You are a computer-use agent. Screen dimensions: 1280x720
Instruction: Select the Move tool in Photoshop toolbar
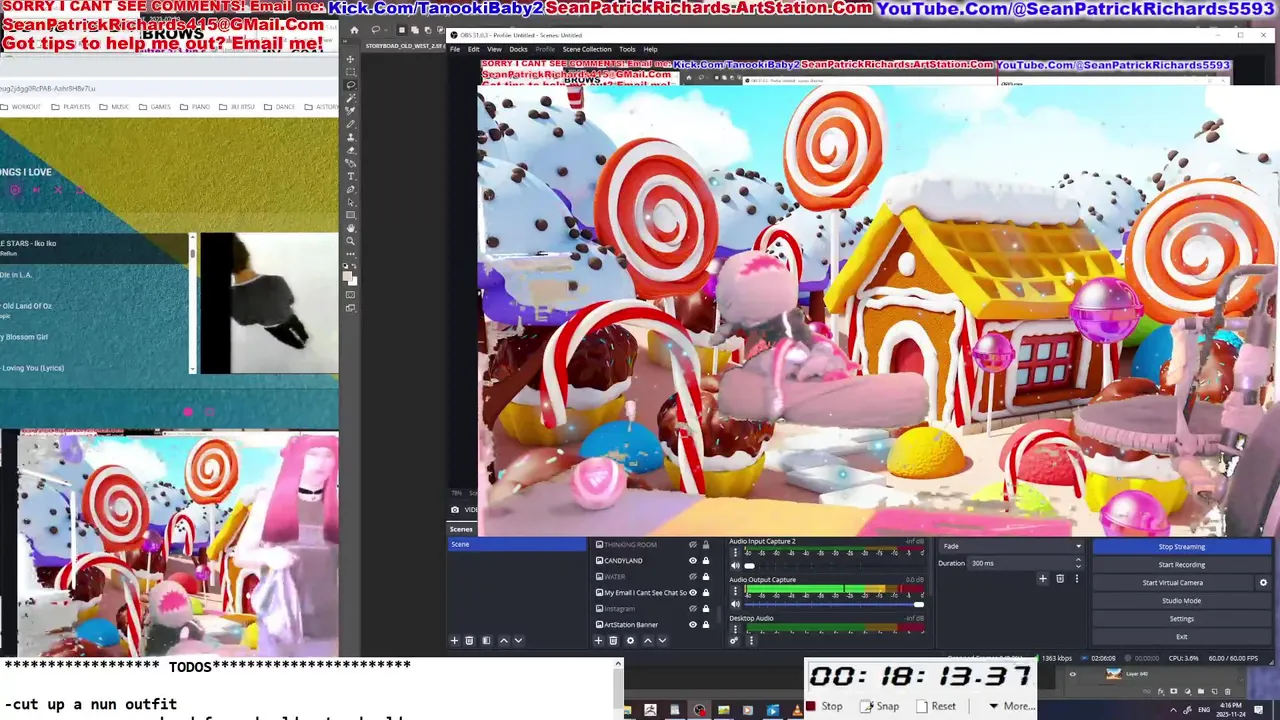click(350, 60)
